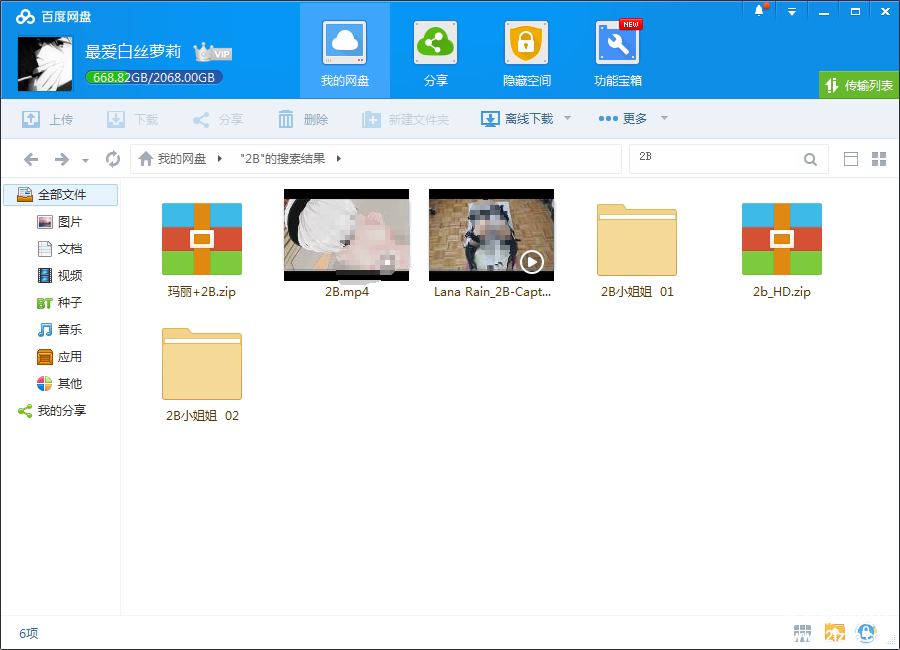Select 视频 category in the sidebar
Viewport: 900px width, 650px height.
pos(61,276)
